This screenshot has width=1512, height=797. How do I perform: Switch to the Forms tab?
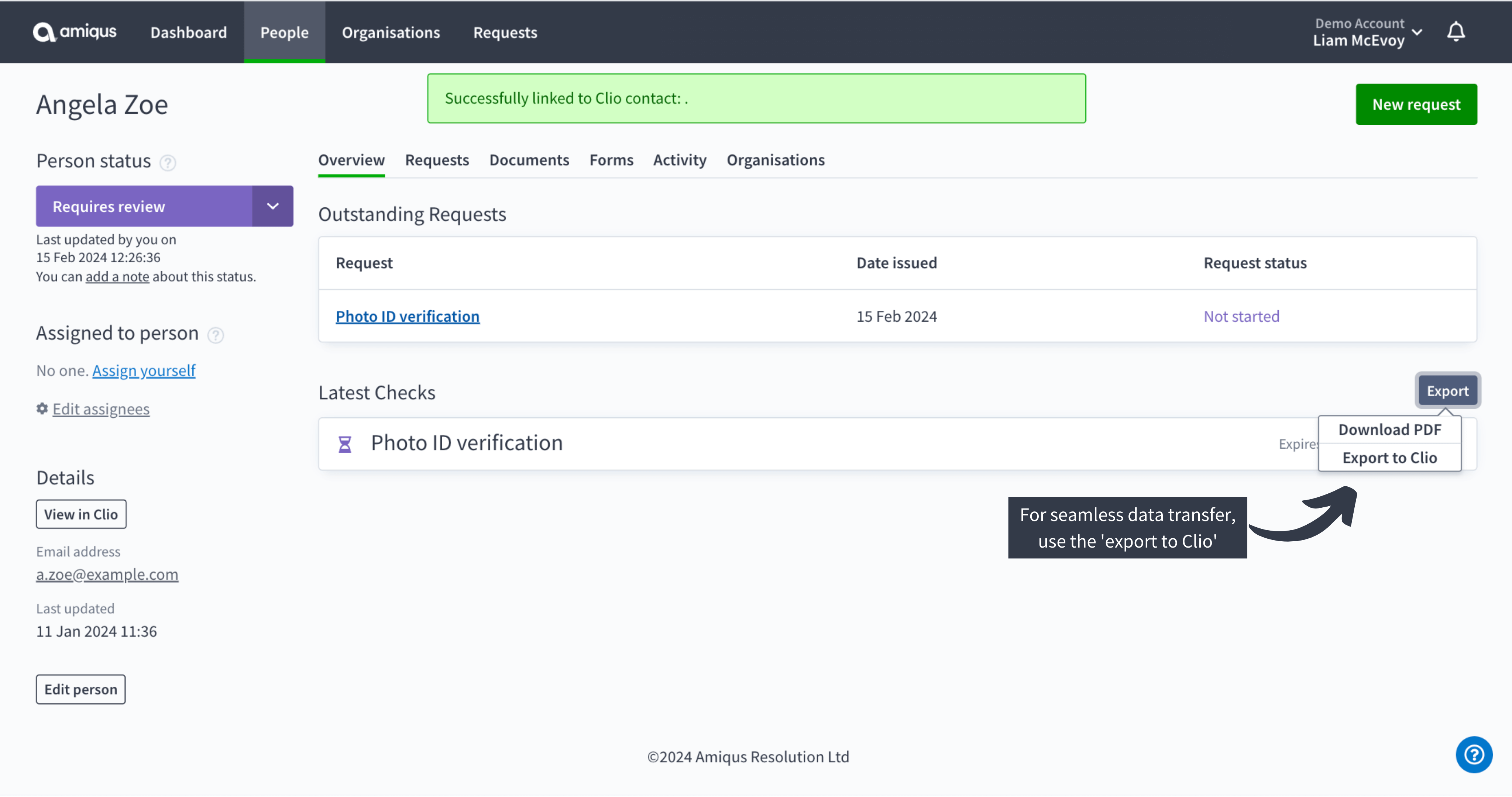coord(612,160)
